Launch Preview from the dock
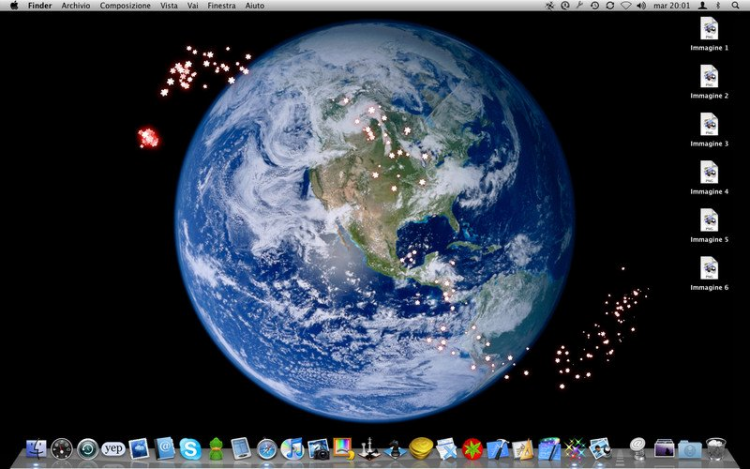The width and height of the screenshot is (750, 469). point(601,449)
